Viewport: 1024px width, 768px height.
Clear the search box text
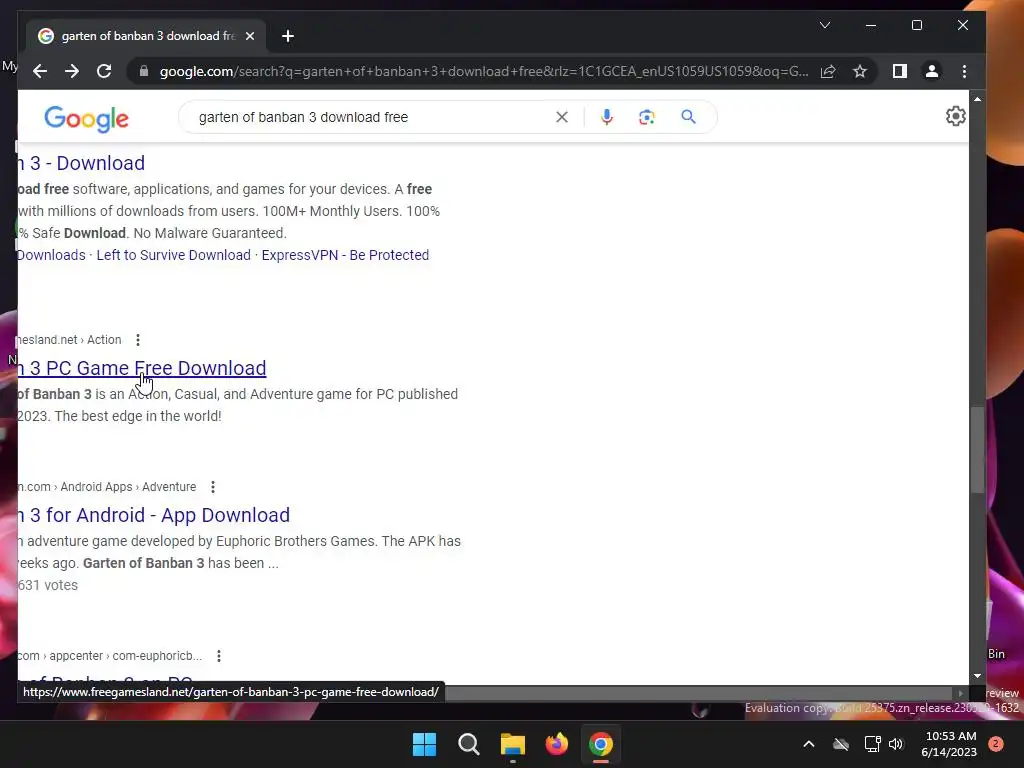(562, 117)
